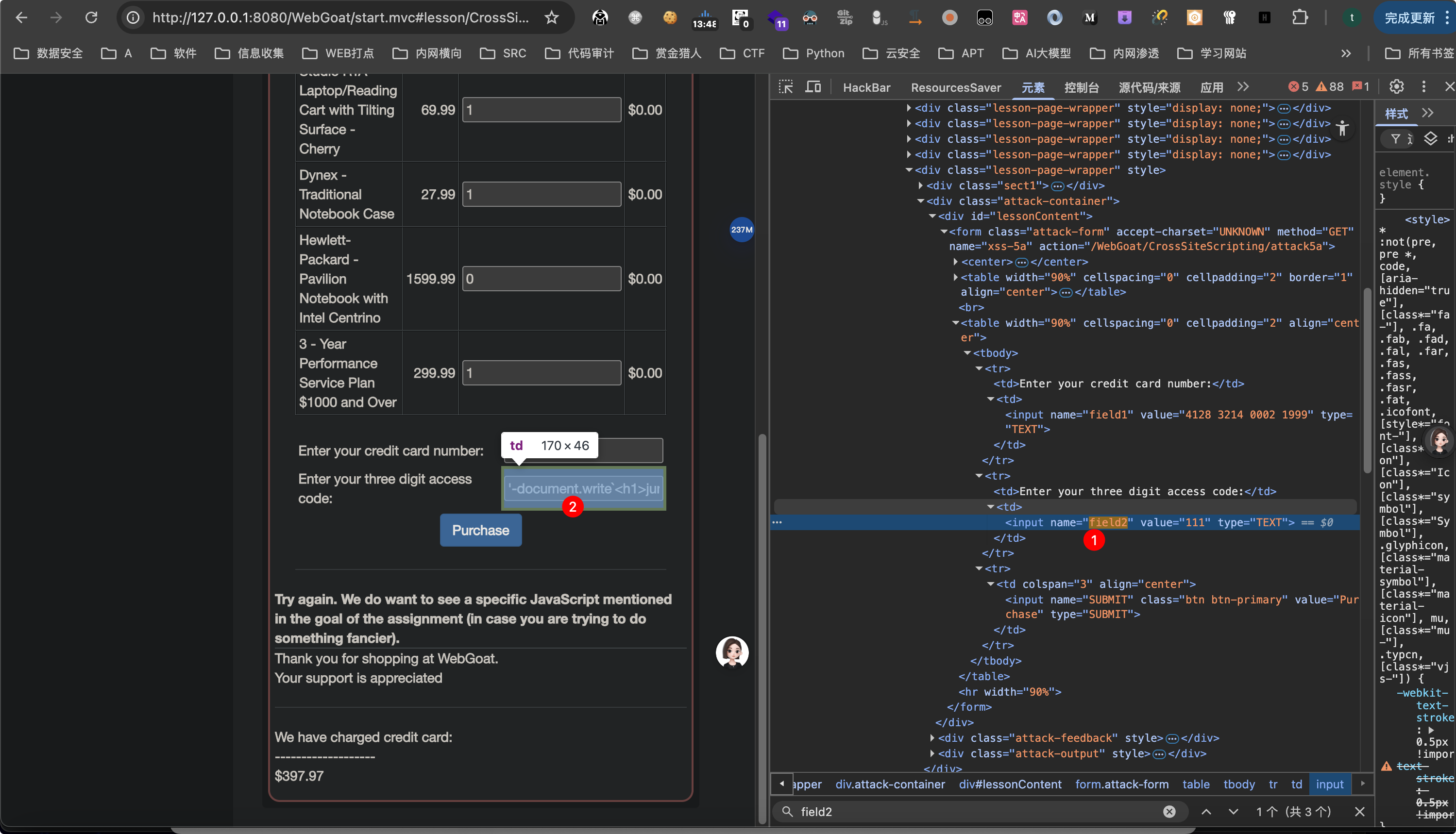
Task: Open the purple download-shield extension
Action: [1125, 18]
